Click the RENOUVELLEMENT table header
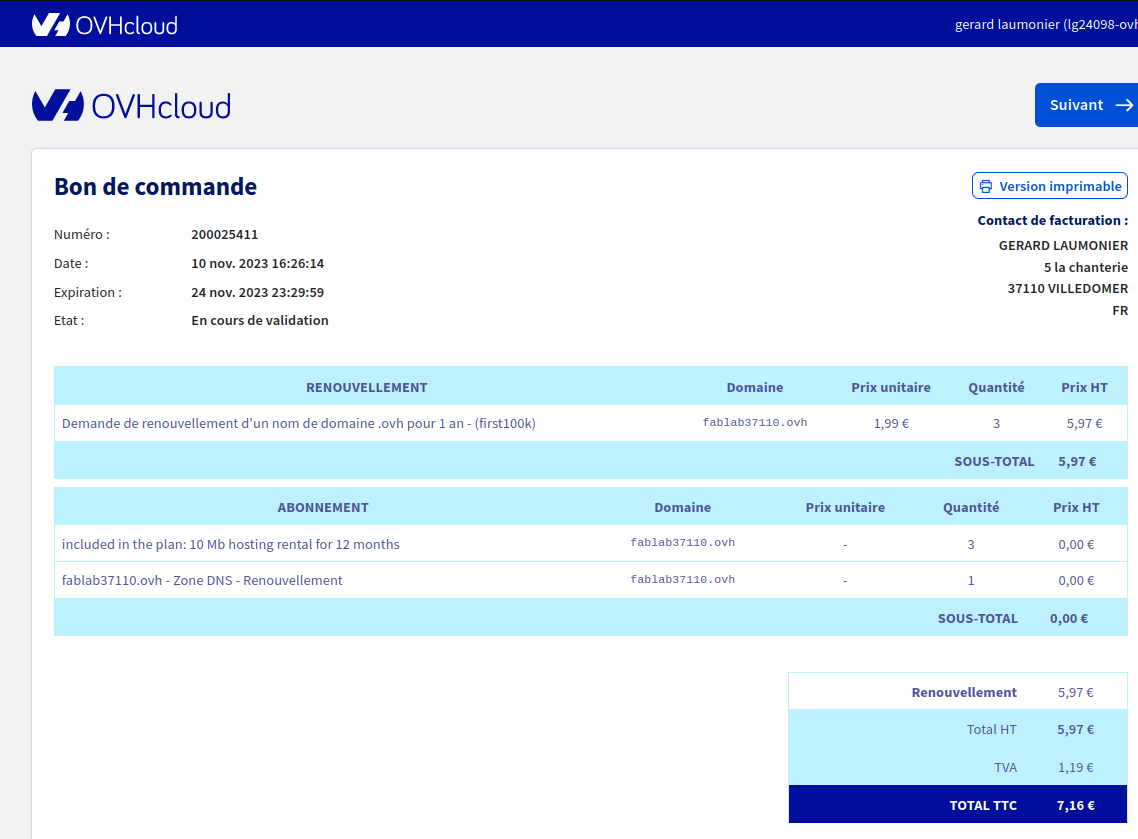 (x=366, y=388)
